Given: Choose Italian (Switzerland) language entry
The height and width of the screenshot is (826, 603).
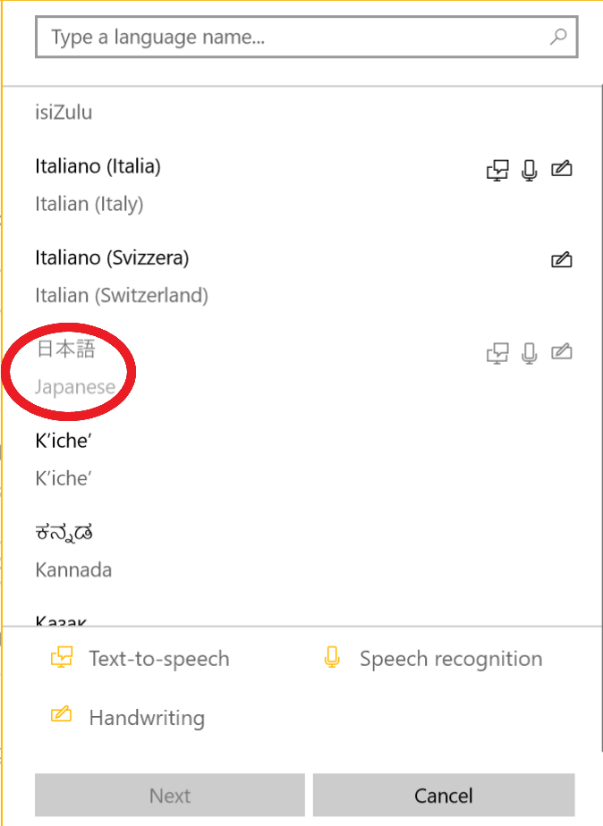Looking at the screenshot, I should tap(302, 276).
